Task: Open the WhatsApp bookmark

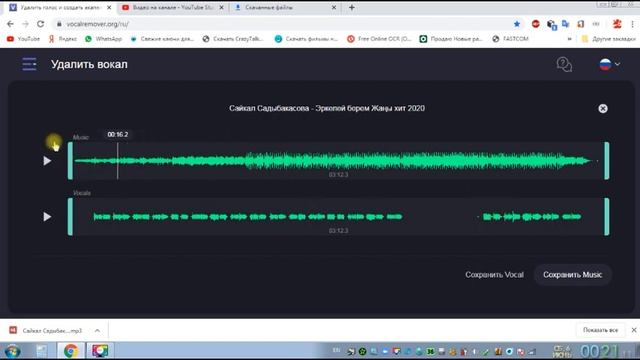Action: [104, 39]
